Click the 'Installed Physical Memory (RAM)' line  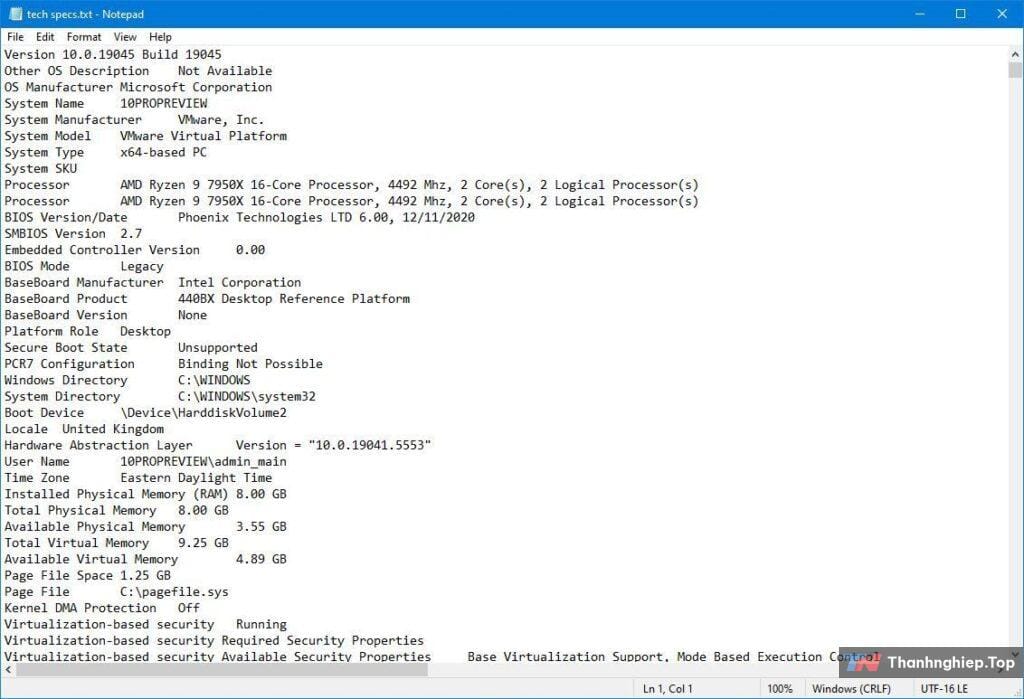146,494
